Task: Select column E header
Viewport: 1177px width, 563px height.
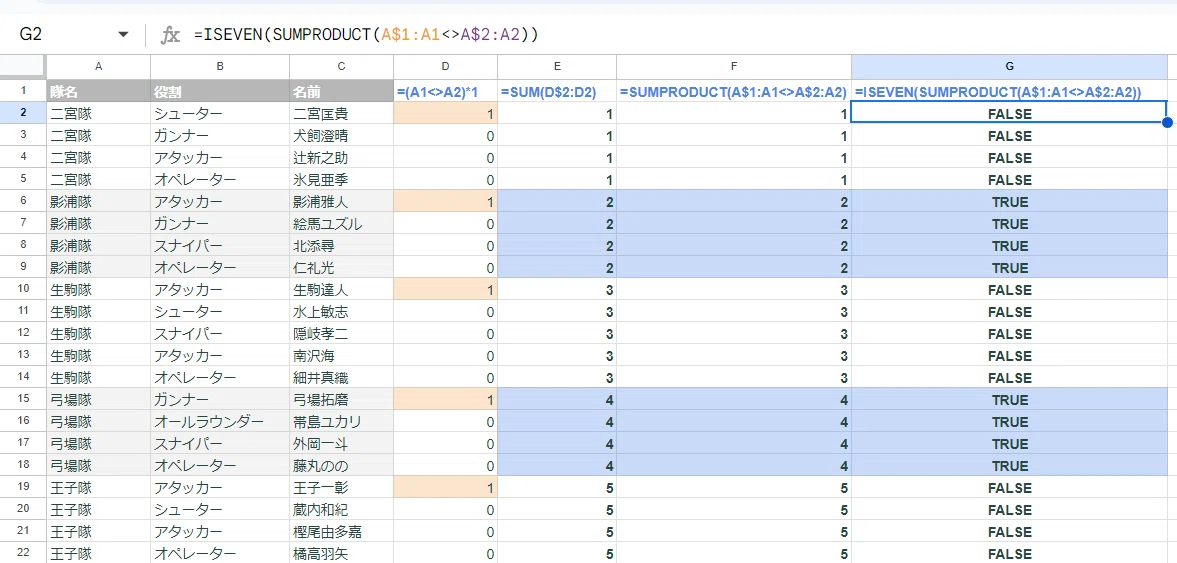Action: [557, 66]
